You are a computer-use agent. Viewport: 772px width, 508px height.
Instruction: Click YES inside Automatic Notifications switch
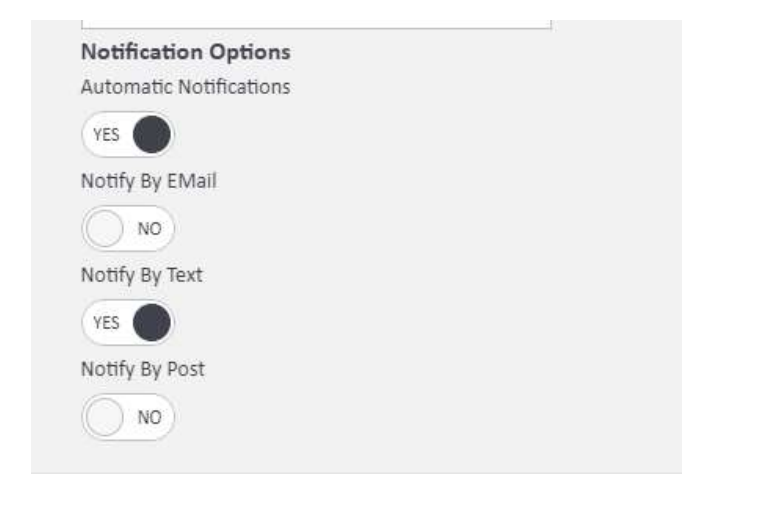106,135
